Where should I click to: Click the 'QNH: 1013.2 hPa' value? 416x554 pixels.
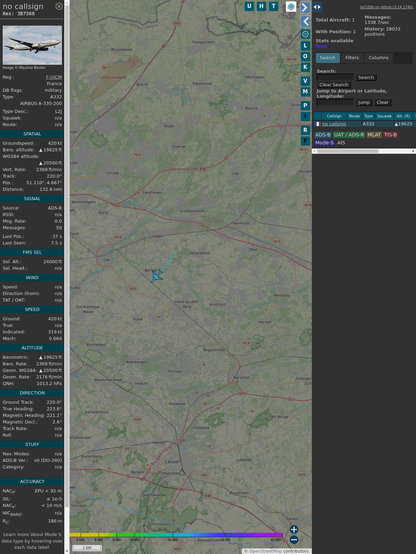(x=51, y=384)
